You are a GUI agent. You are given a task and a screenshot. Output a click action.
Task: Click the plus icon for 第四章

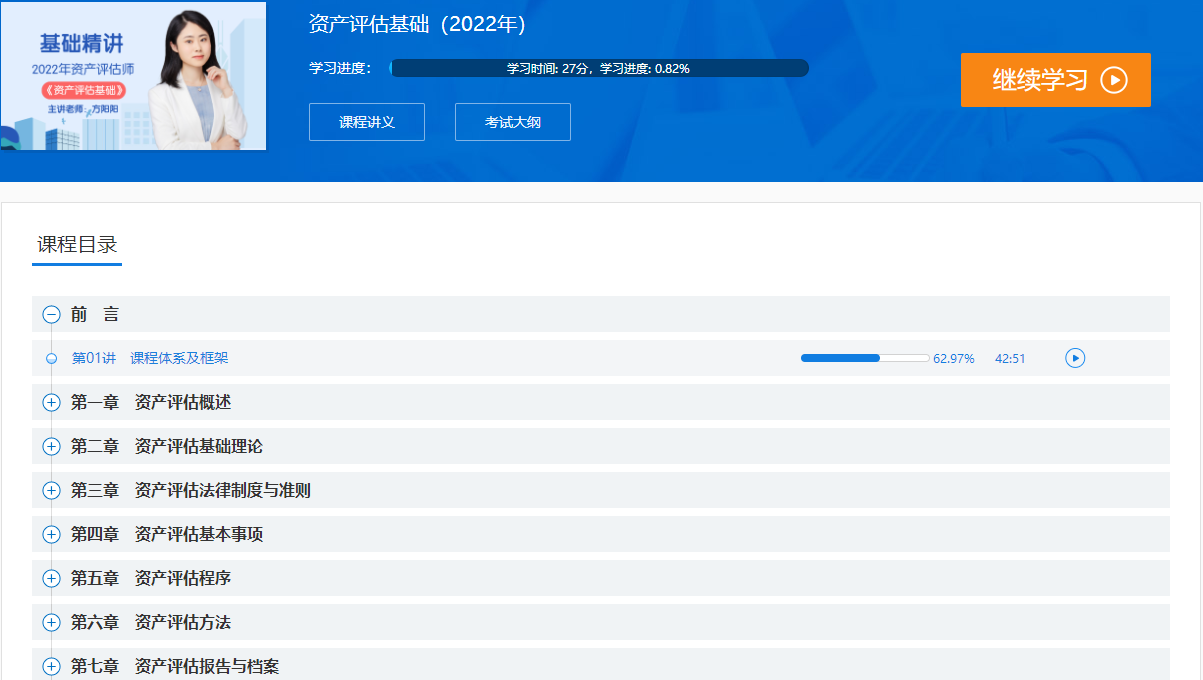[51, 533]
